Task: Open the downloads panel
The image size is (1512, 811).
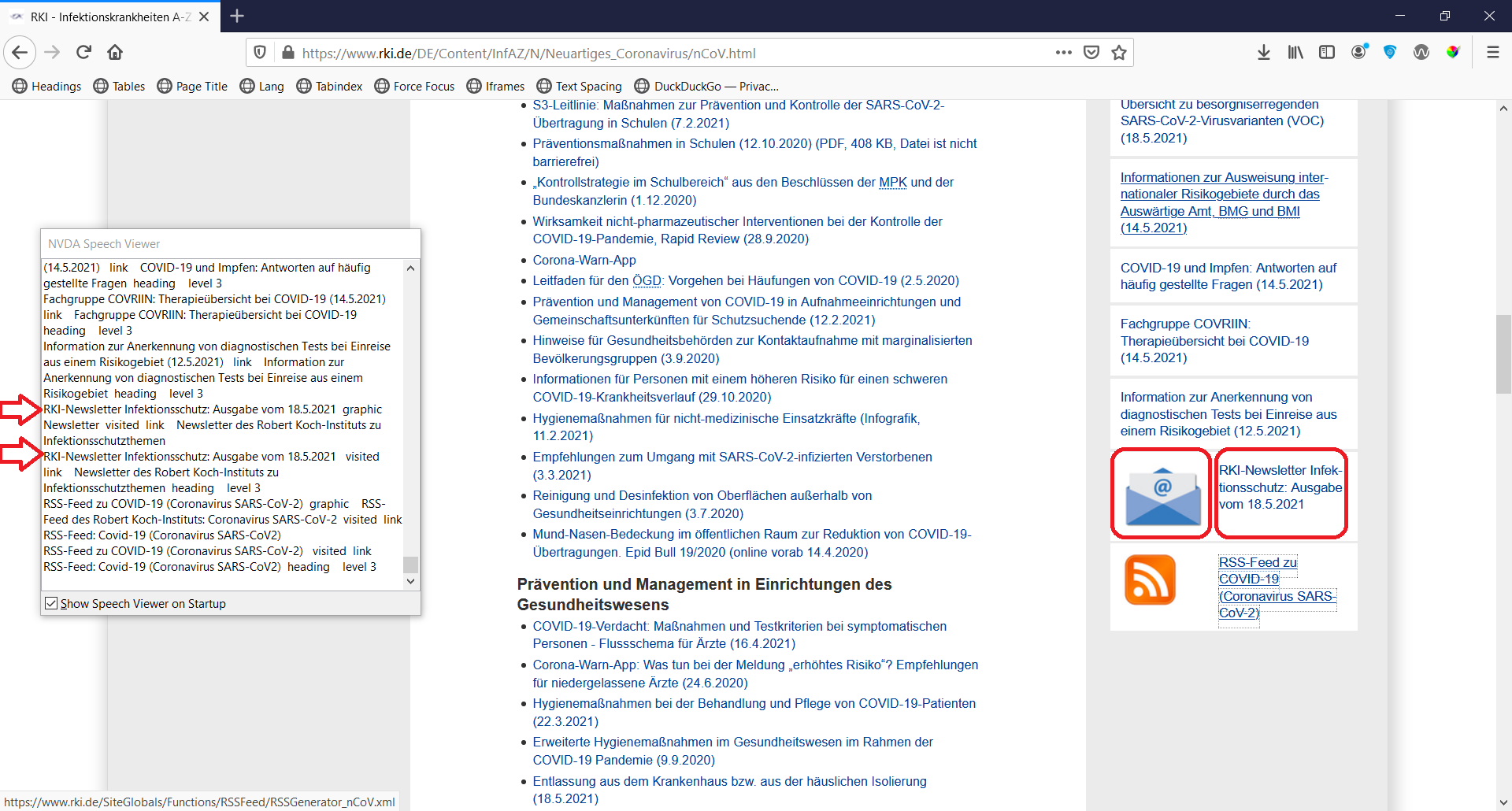Action: [x=1264, y=53]
